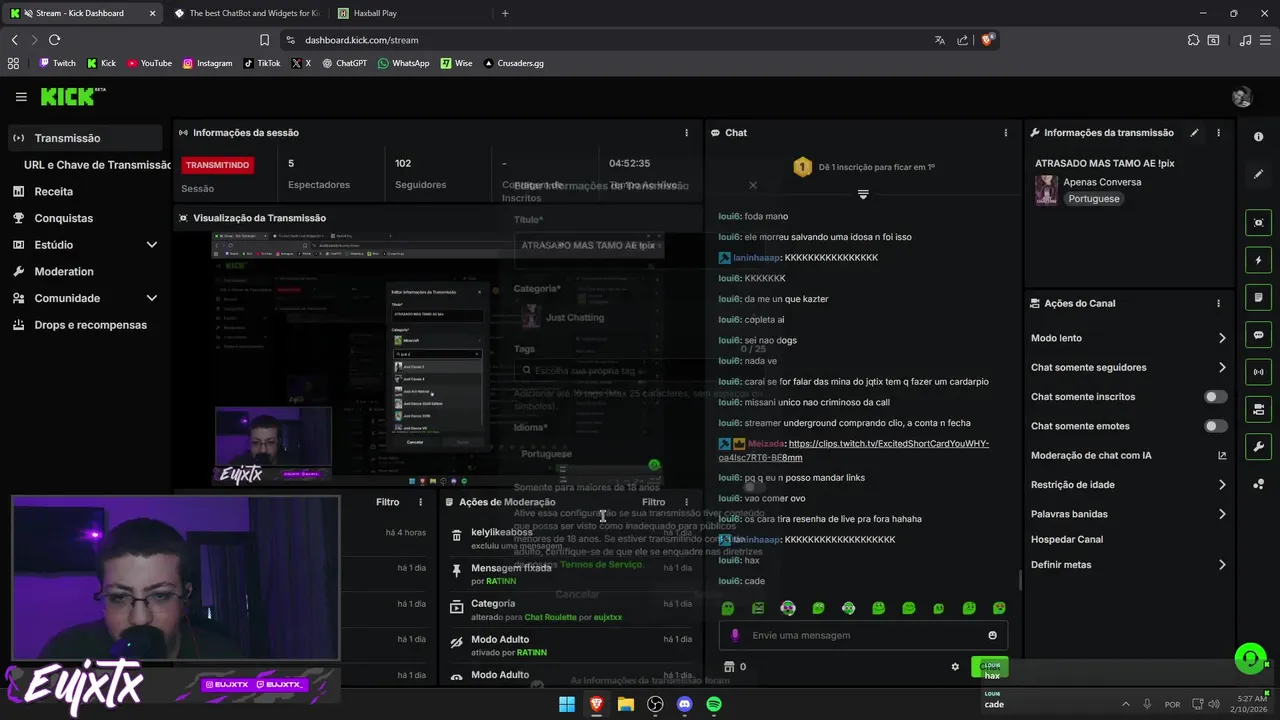1280x720 pixels.
Task: Toggle the chat bubble icon in right rail
Action: coord(1258,335)
